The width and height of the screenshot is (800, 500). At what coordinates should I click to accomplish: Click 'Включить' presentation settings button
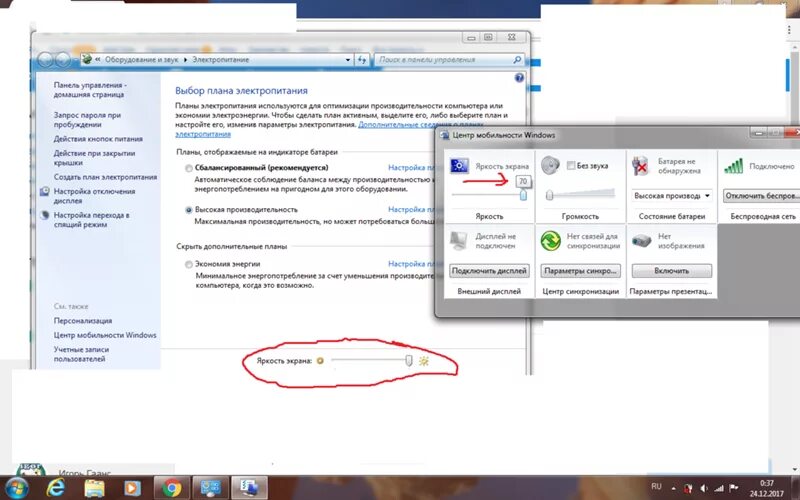coord(671,271)
